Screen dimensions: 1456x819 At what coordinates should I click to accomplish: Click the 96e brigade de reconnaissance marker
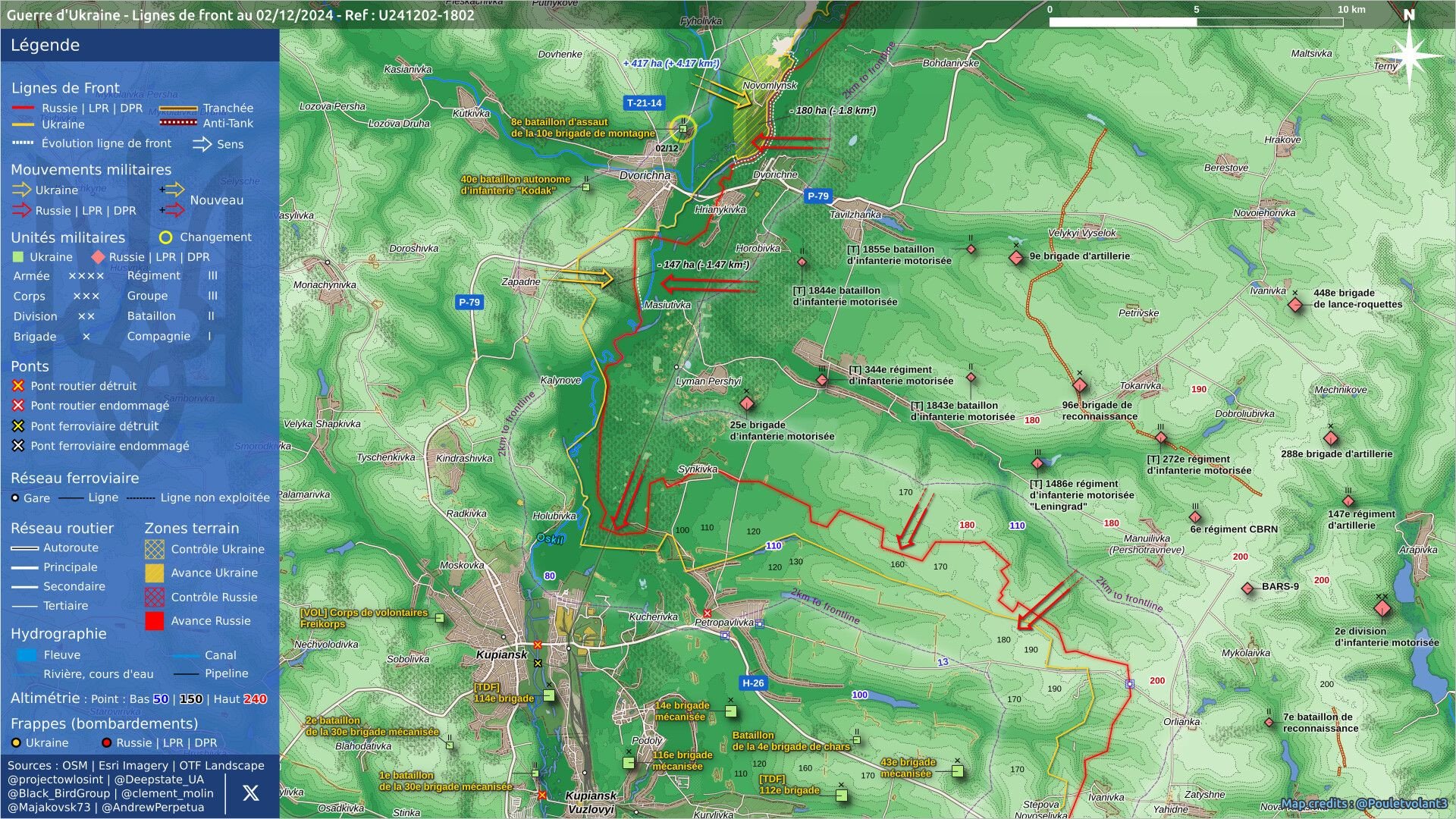(1080, 385)
